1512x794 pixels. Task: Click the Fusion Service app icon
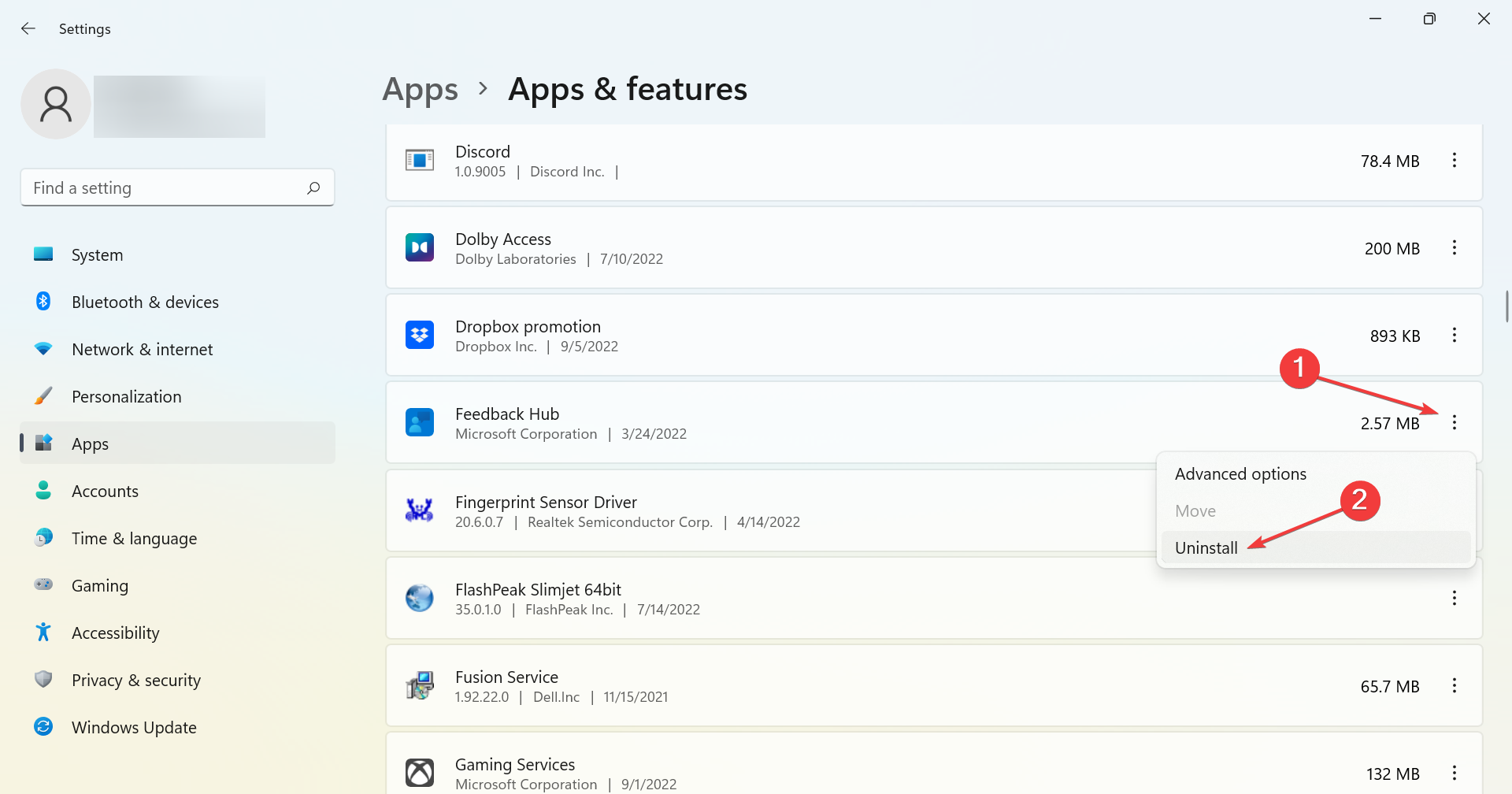tap(420, 685)
